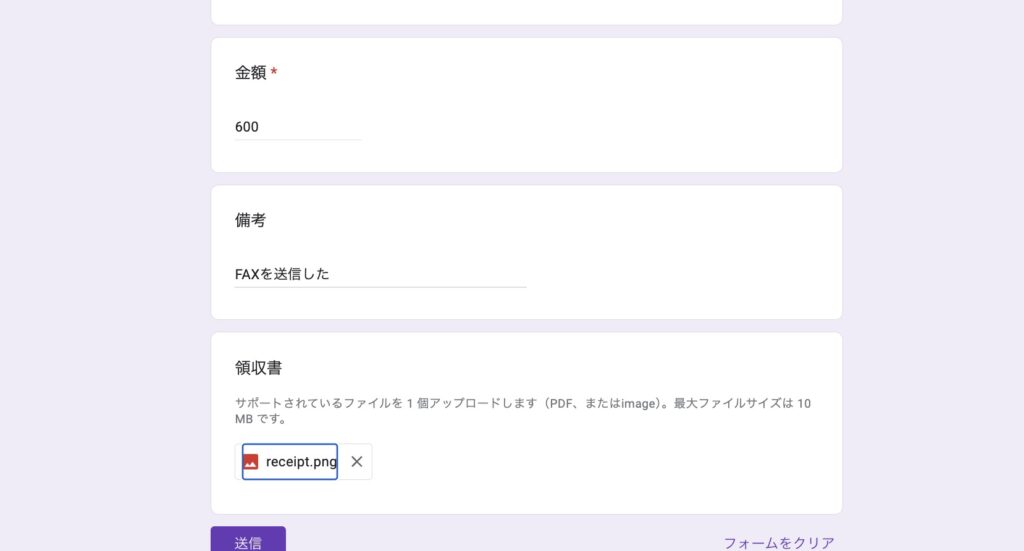Click the red required asterisk next to 金額
Viewport: 1024px width, 551px height.
[274, 72]
